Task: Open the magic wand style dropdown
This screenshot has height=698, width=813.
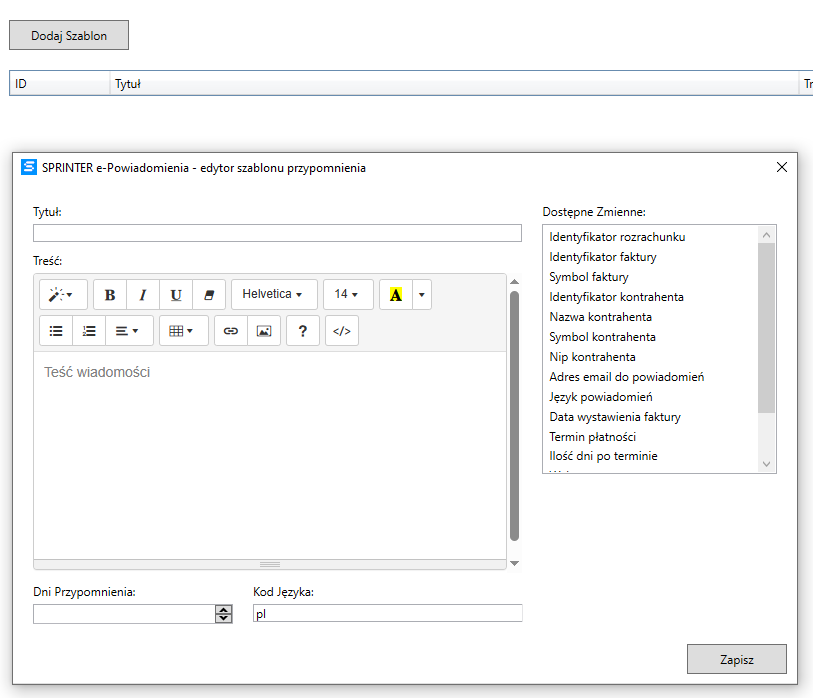Action: click(x=63, y=295)
